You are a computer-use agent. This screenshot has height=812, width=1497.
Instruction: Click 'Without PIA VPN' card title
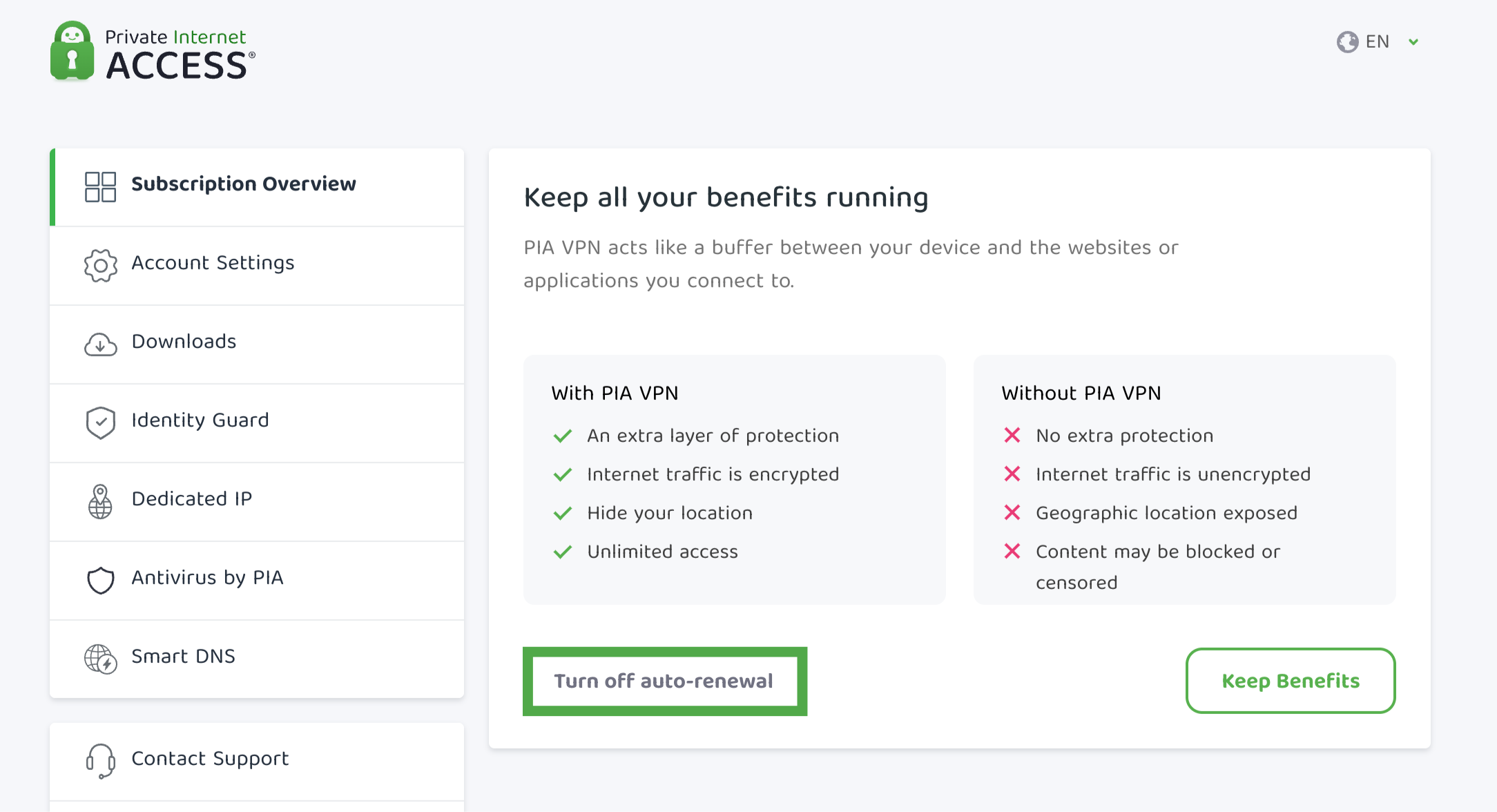pyautogui.click(x=1081, y=393)
